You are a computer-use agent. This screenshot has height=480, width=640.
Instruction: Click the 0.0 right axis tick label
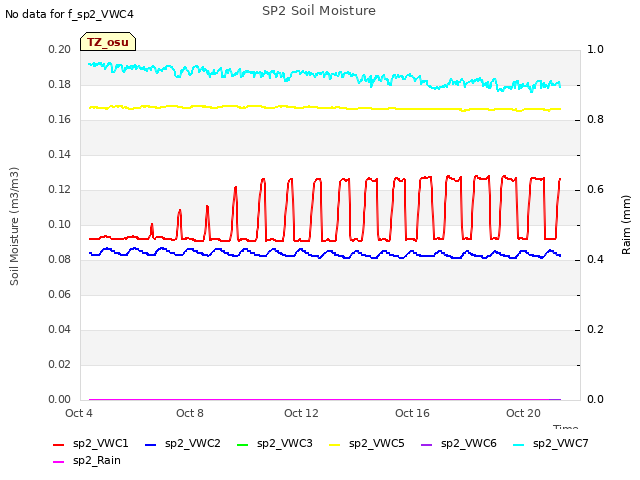pyautogui.click(x=595, y=400)
